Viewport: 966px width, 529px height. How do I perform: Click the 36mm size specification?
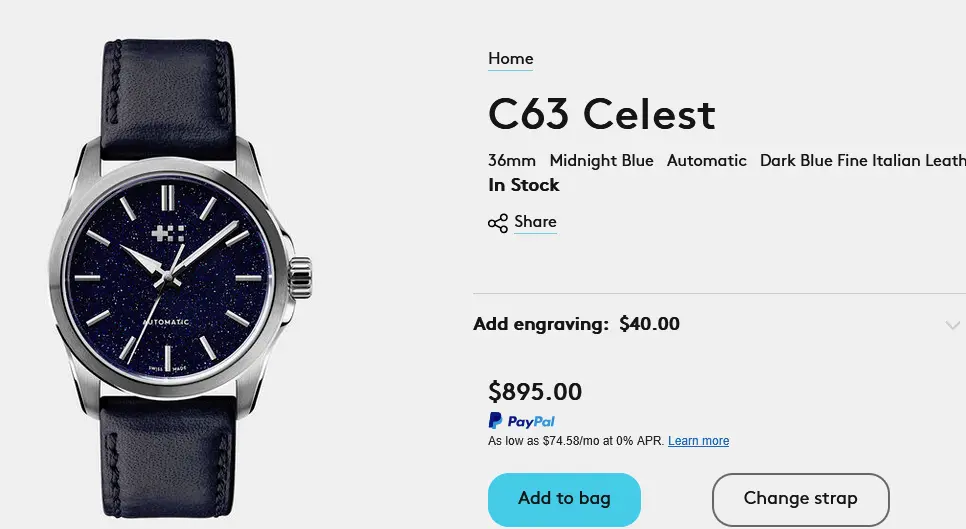click(512, 160)
